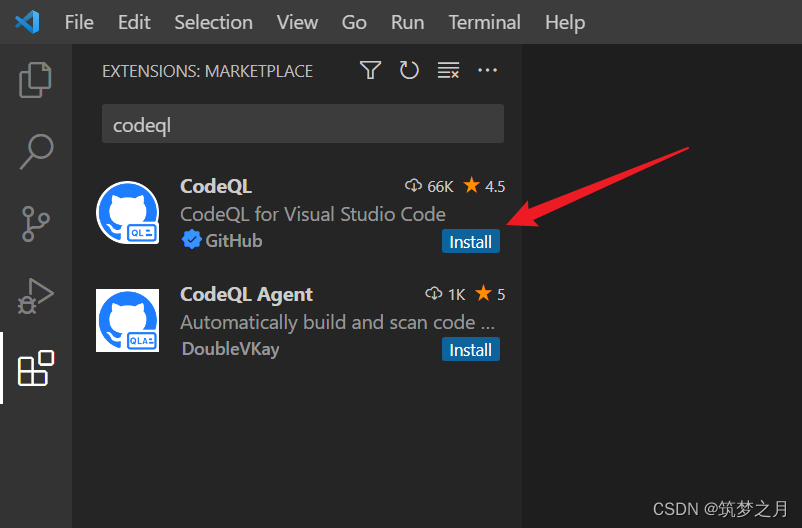Viewport: 802px width, 528px height.
Task: Open the Help menu
Action: coord(565,22)
